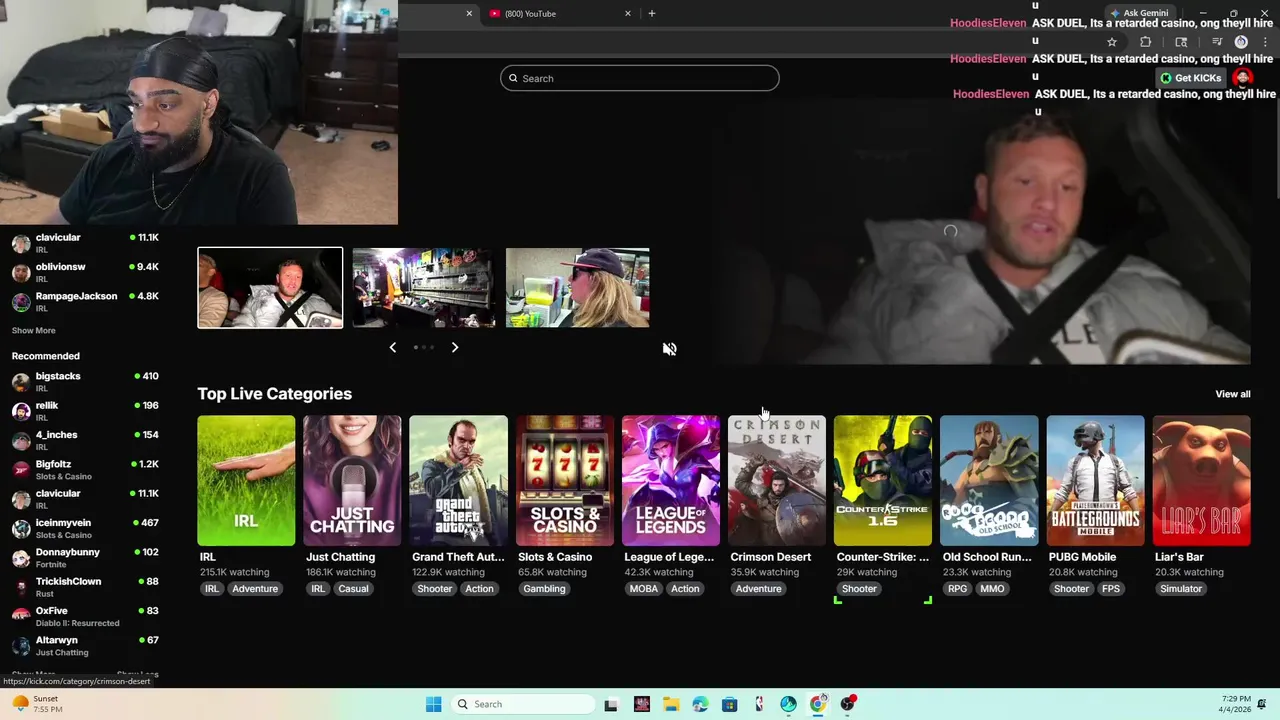
Task: Go to next featured stream in carousel
Action: (455, 347)
